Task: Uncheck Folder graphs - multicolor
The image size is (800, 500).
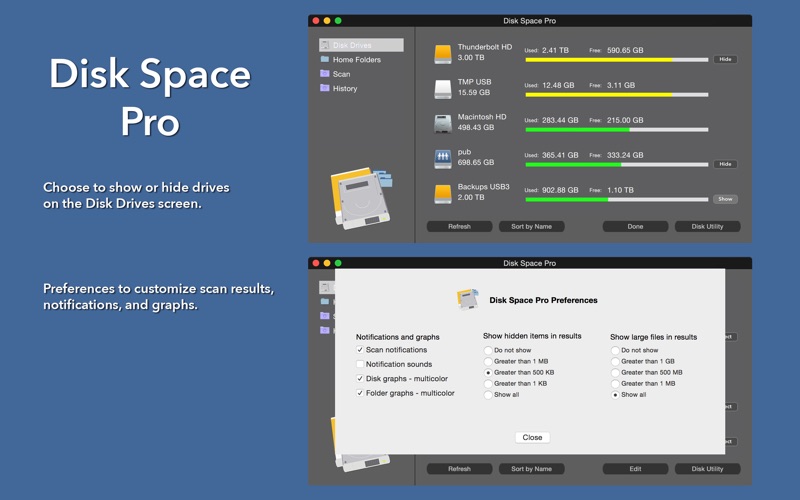Action: 360,393
